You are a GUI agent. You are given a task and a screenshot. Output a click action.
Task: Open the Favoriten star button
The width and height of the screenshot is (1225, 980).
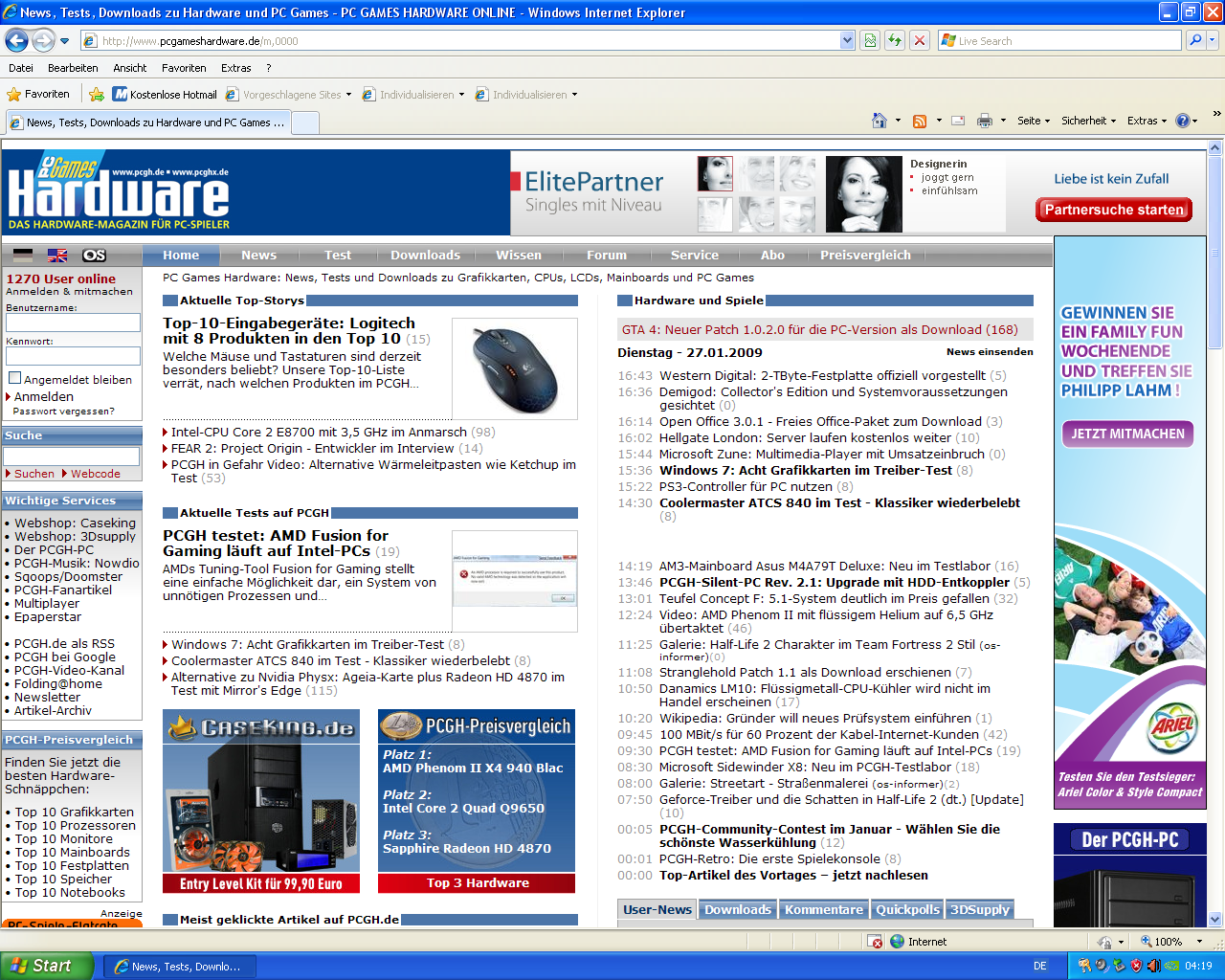coord(38,94)
